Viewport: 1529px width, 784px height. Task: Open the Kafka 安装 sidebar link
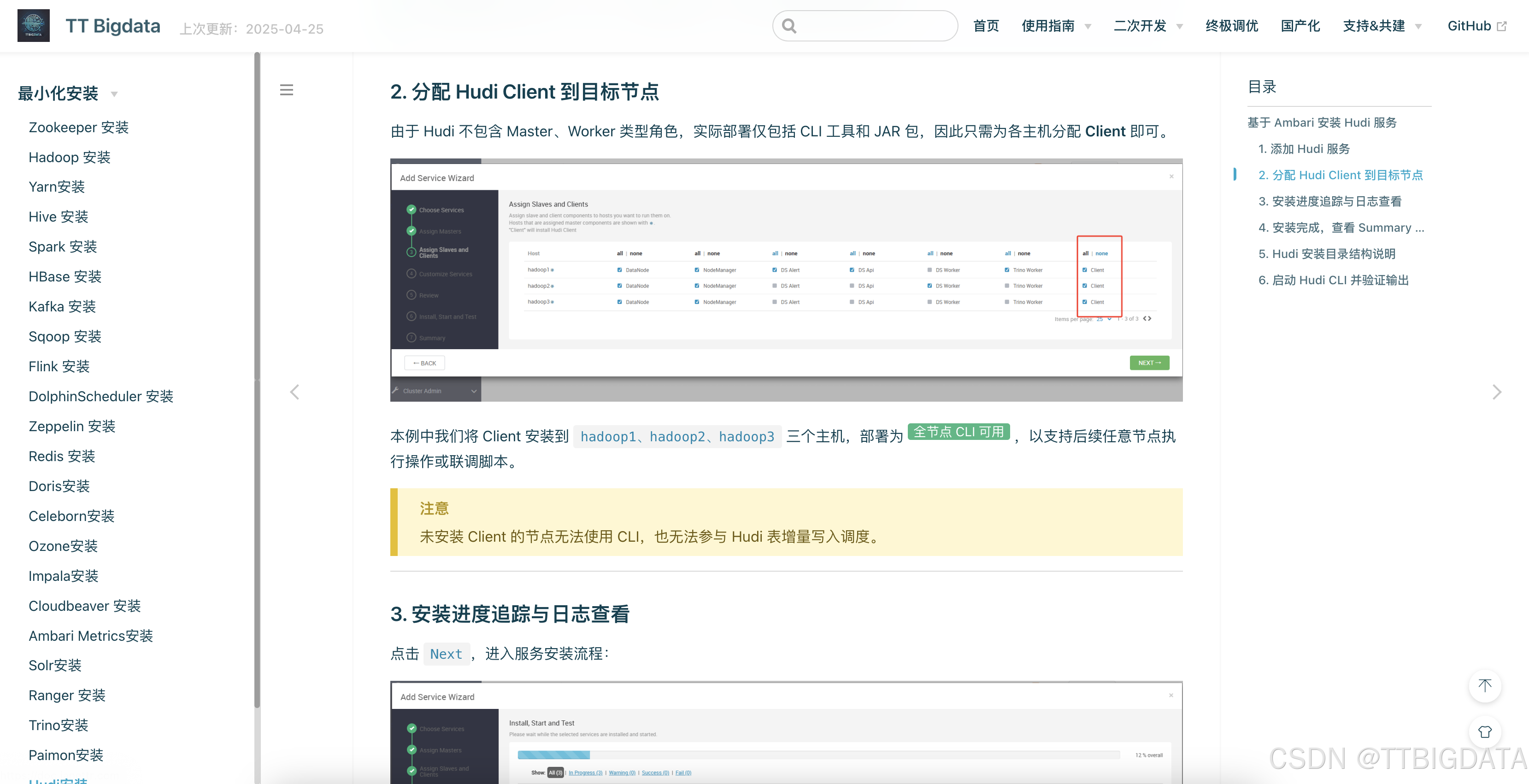point(62,307)
